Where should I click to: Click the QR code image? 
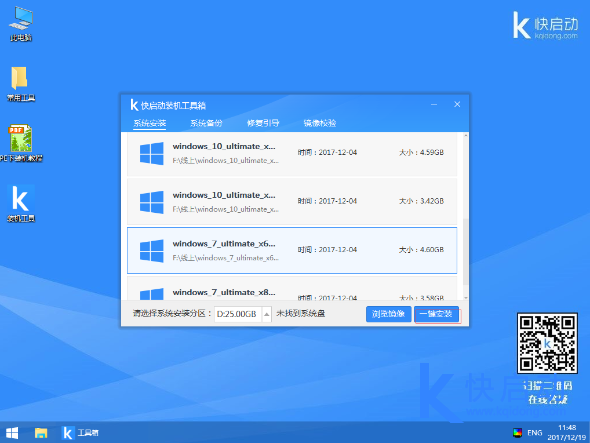pos(547,343)
